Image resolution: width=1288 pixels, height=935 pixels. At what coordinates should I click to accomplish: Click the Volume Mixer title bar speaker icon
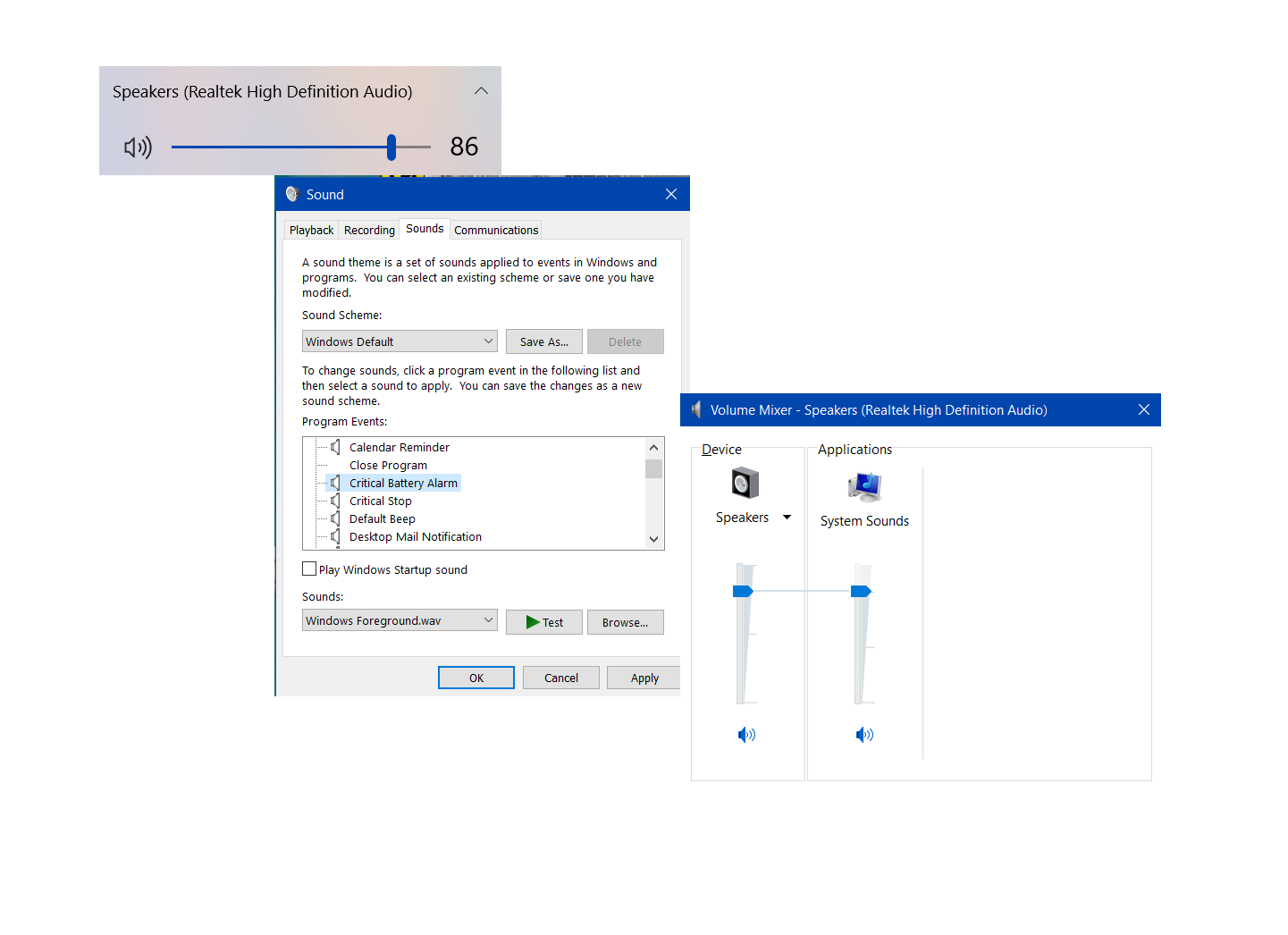(x=696, y=409)
